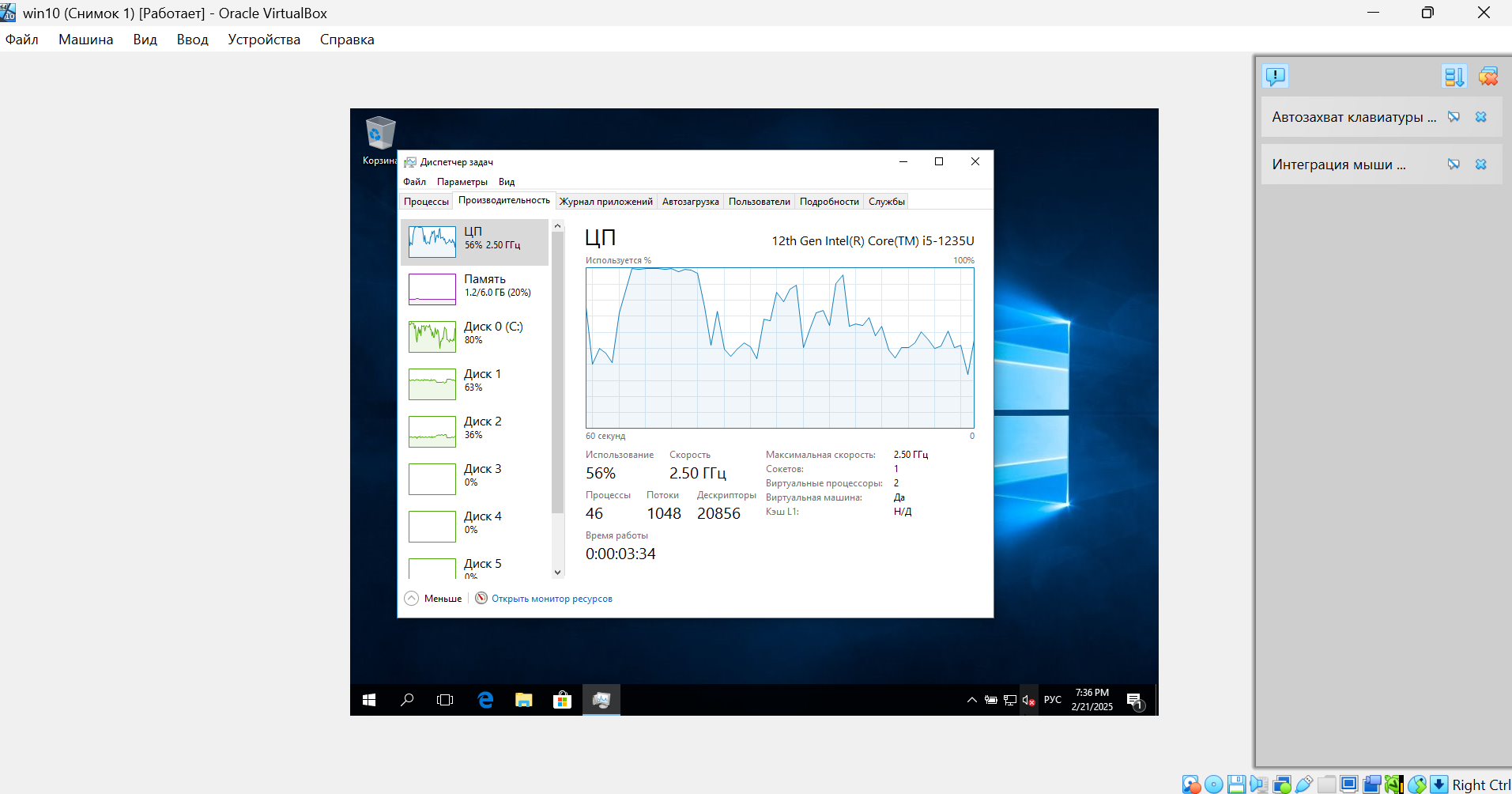Switch to the Пользователи tab
This screenshot has height=794, width=1512.
coord(760,202)
